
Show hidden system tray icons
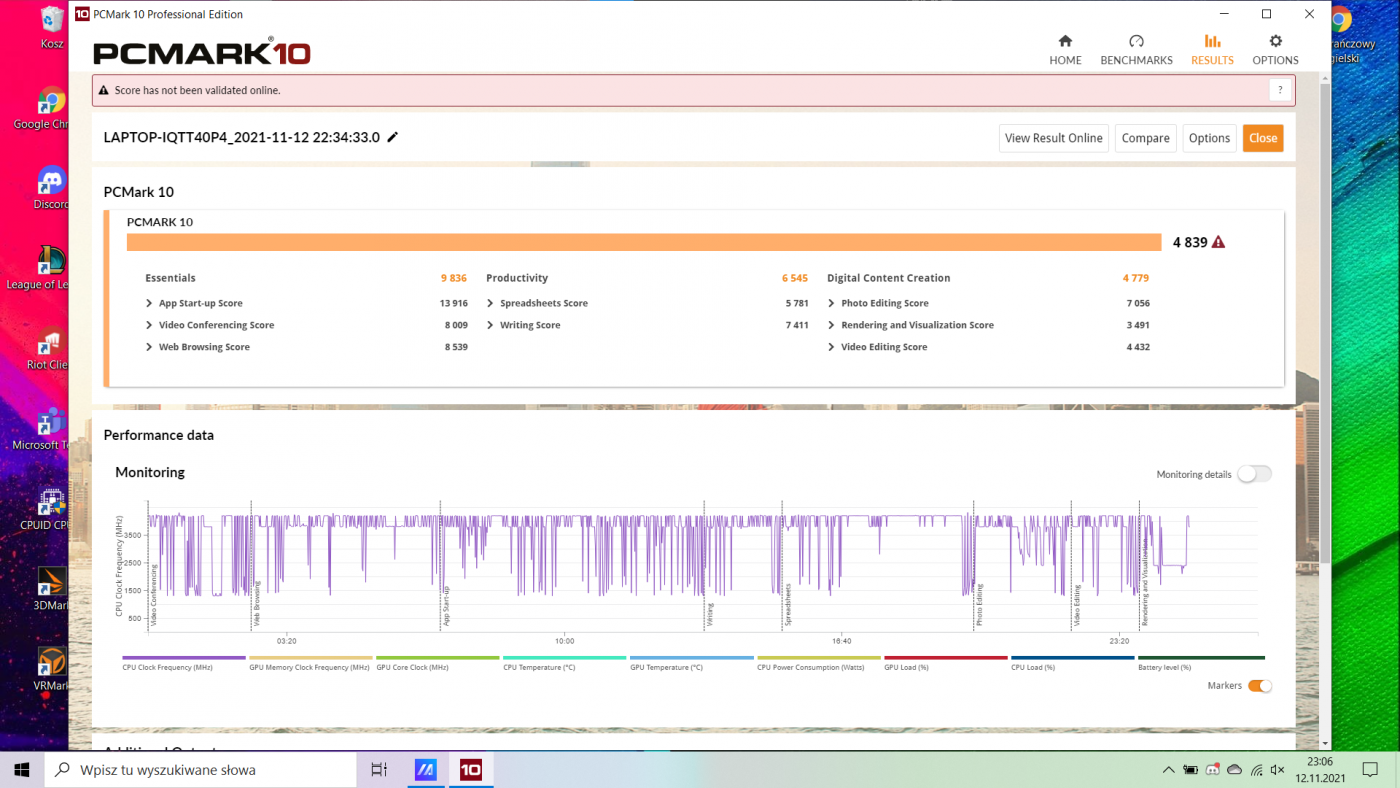[1168, 770]
